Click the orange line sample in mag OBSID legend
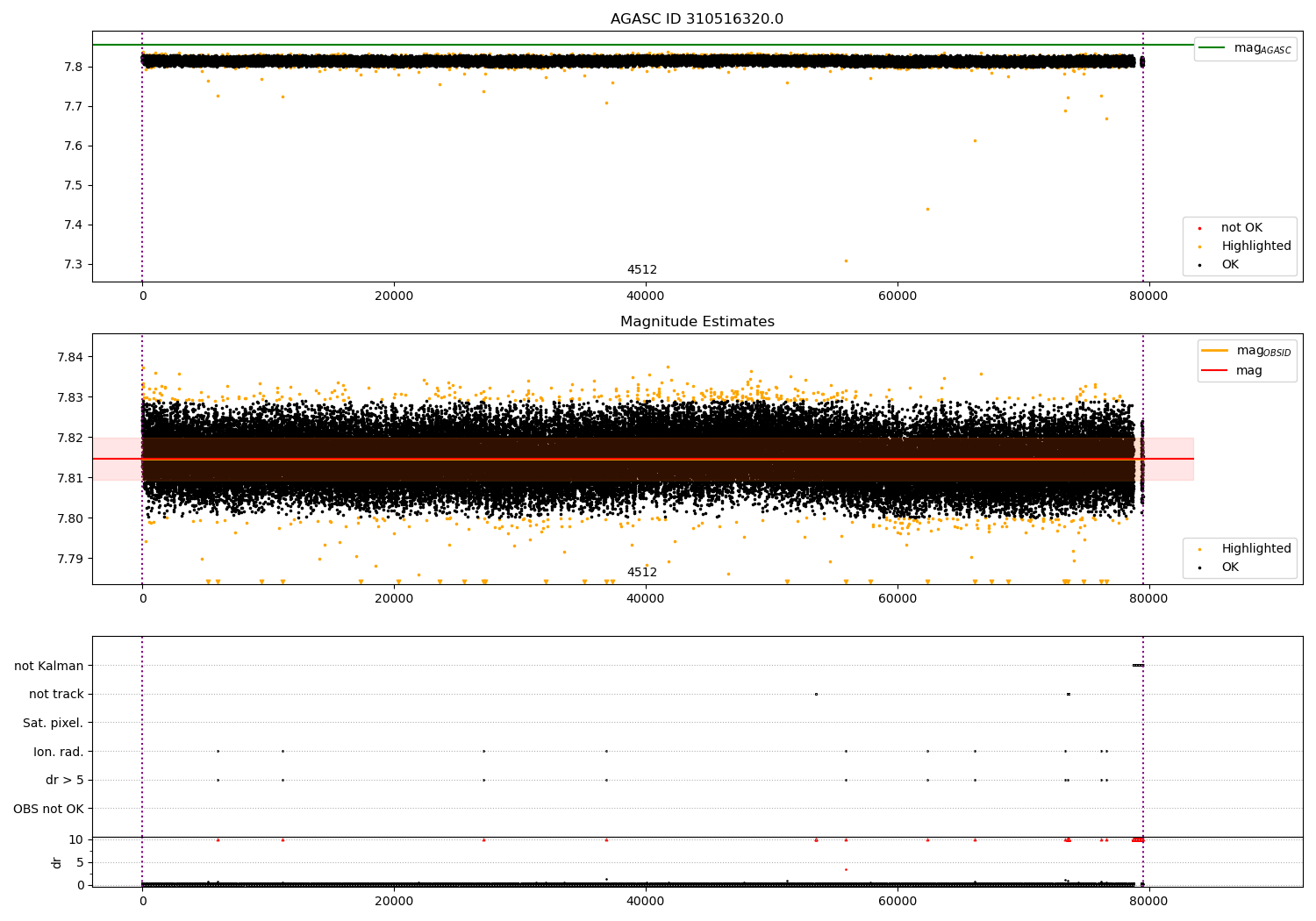The width and height of the screenshot is (1316, 921). pos(1215,351)
